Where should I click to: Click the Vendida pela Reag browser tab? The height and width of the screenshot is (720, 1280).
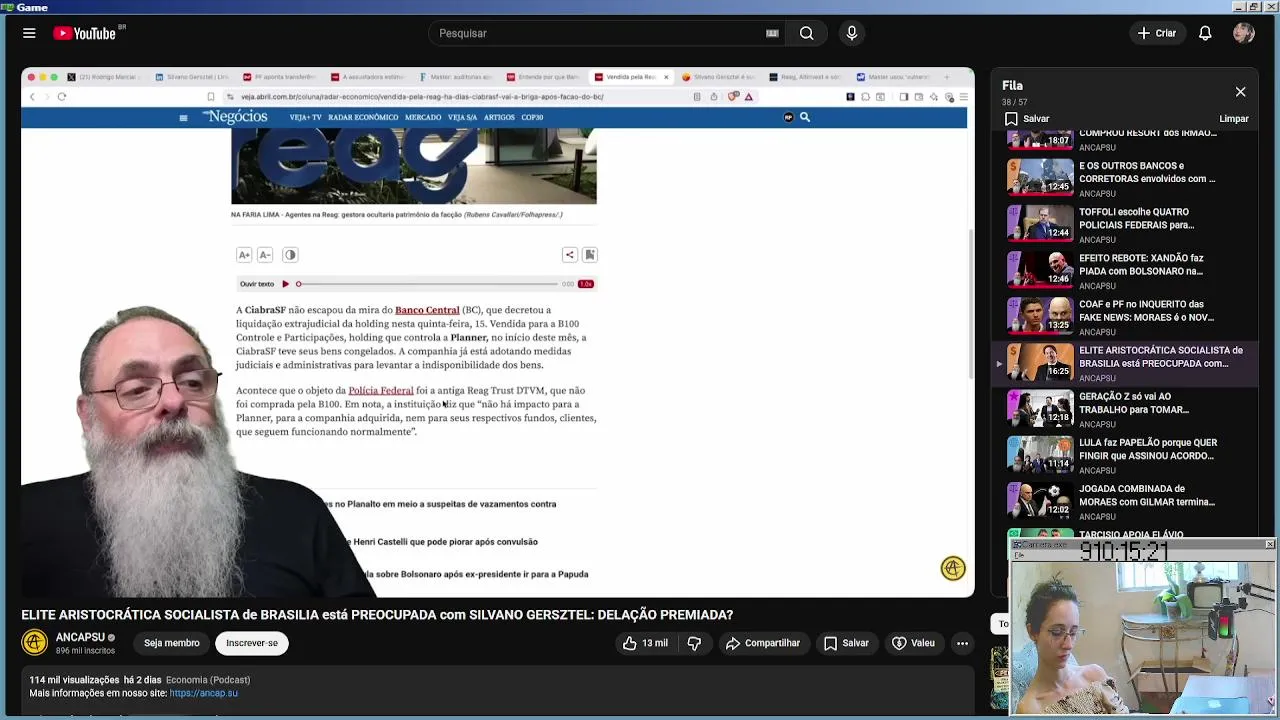click(632, 77)
